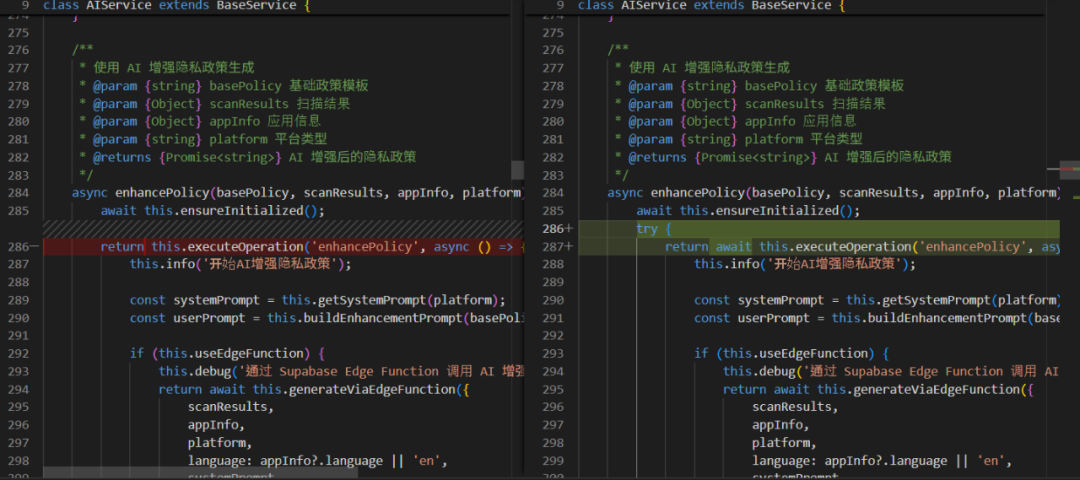The height and width of the screenshot is (480, 1080).
Task: Click 'Supabase Edge Function' debug string left pane
Action: click(358, 372)
